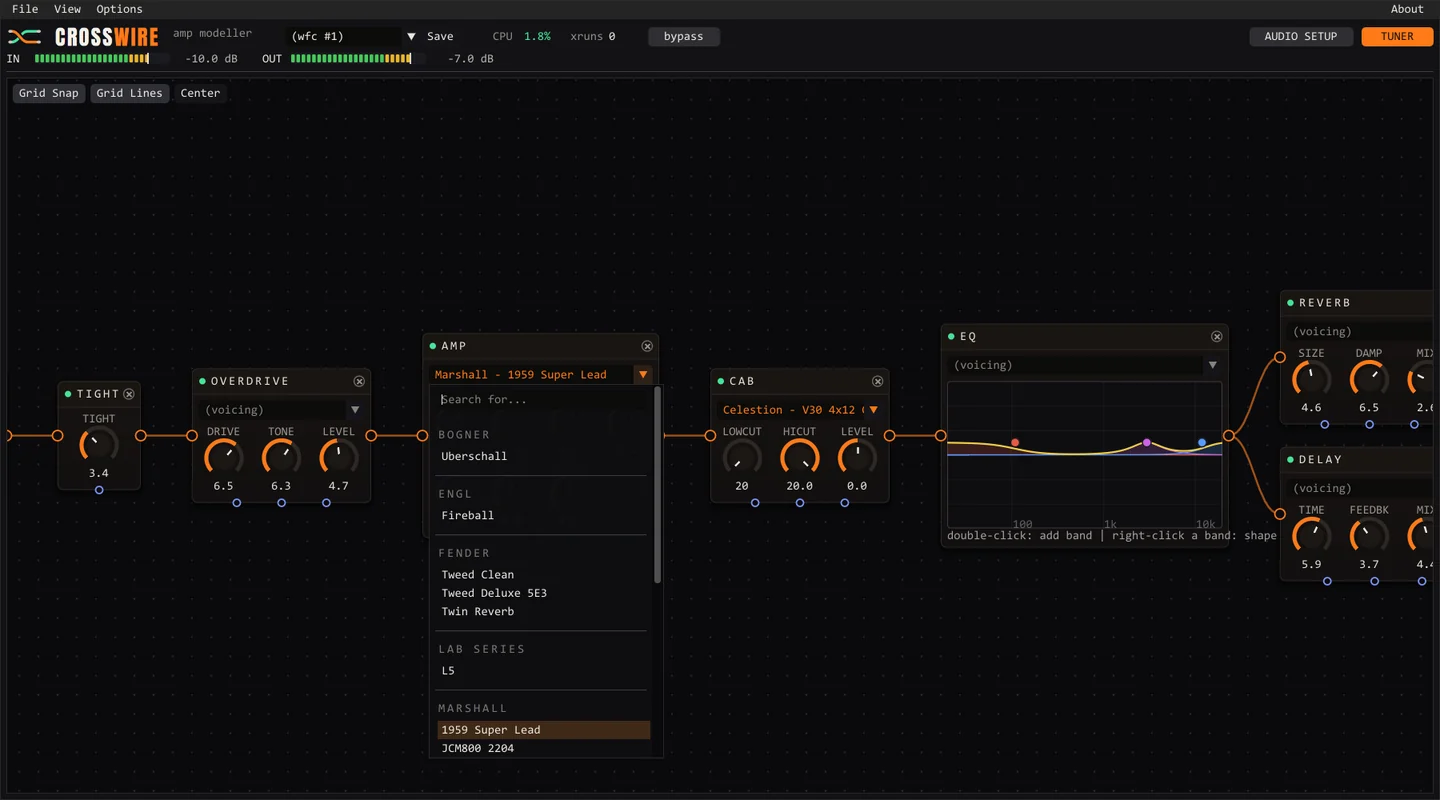The image size is (1440, 800).
Task: Select Fireball amp from the list
Action: (543, 516)
